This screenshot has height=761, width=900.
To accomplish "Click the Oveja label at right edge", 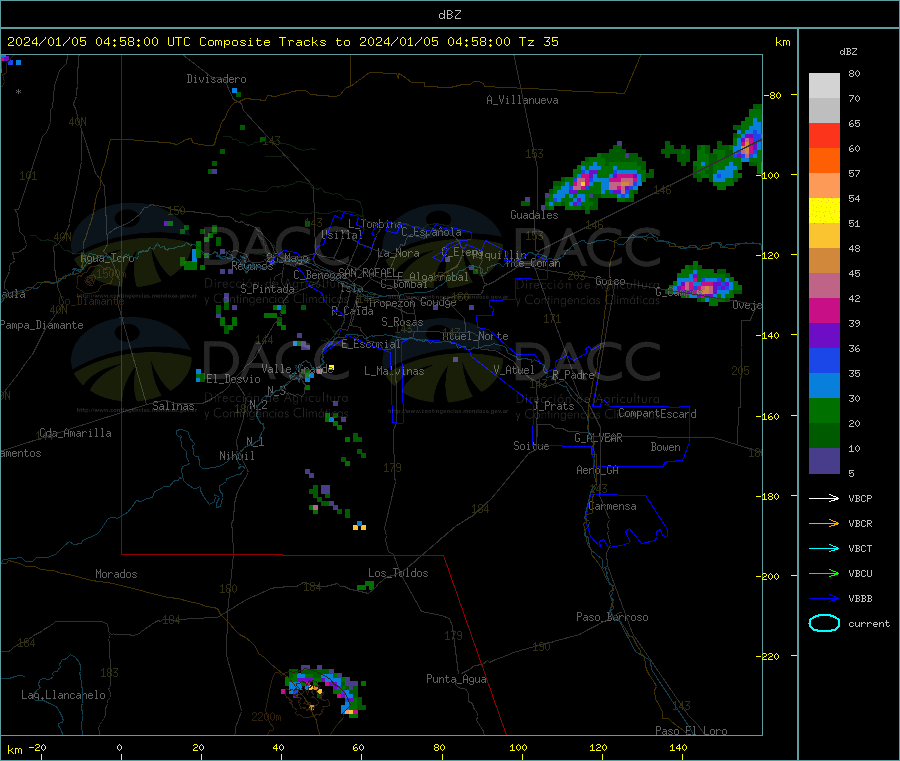I will [x=747, y=305].
